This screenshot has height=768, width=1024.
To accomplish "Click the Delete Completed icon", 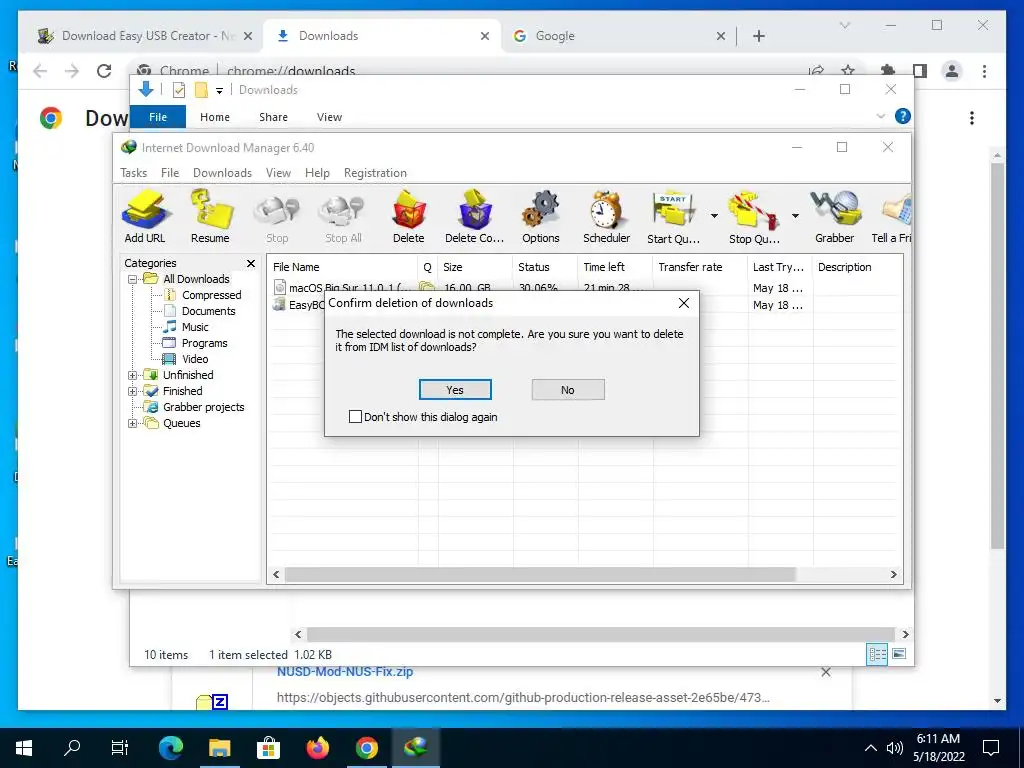I will [x=475, y=217].
